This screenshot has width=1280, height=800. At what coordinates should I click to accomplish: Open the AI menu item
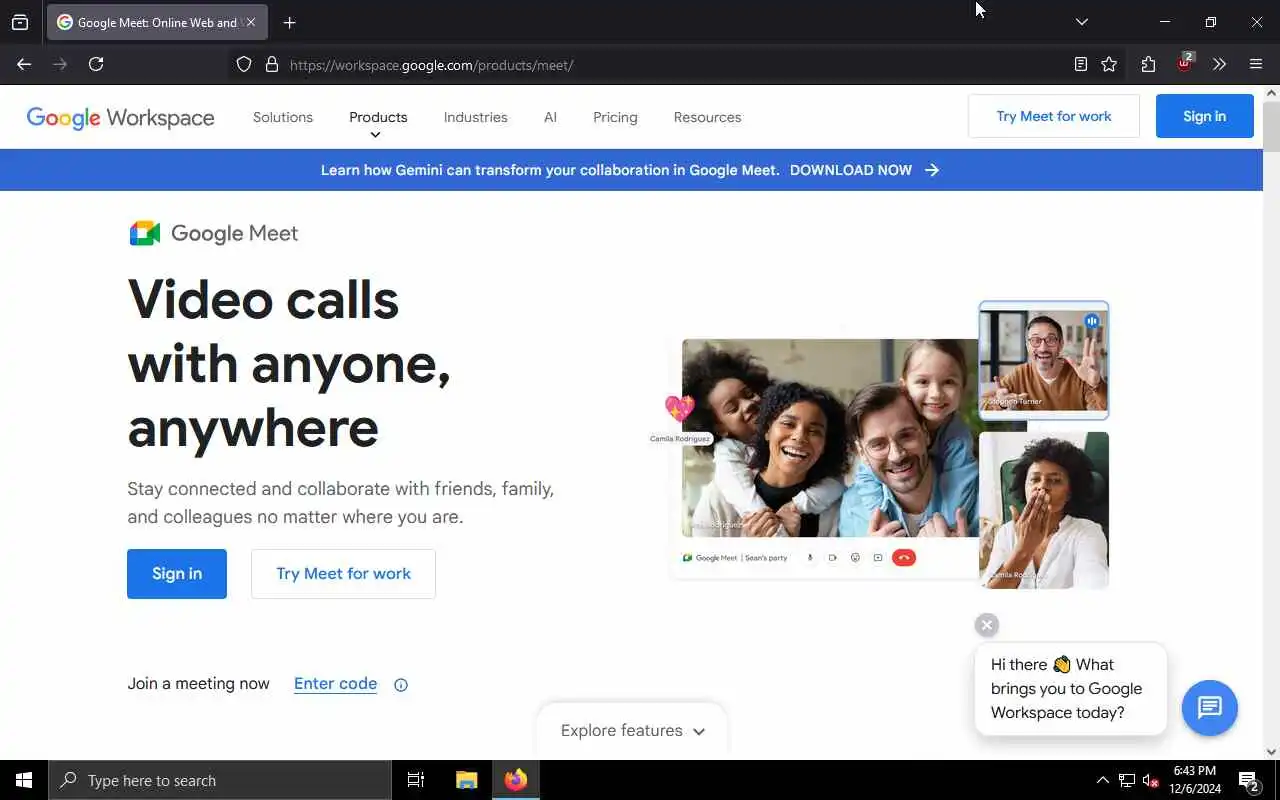click(x=550, y=117)
